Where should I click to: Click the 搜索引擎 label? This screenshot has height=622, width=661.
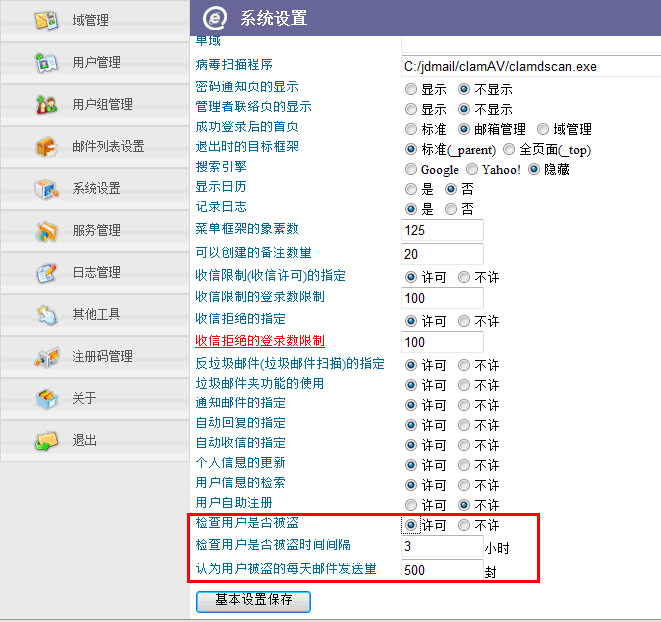pyautogui.click(x=221, y=167)
